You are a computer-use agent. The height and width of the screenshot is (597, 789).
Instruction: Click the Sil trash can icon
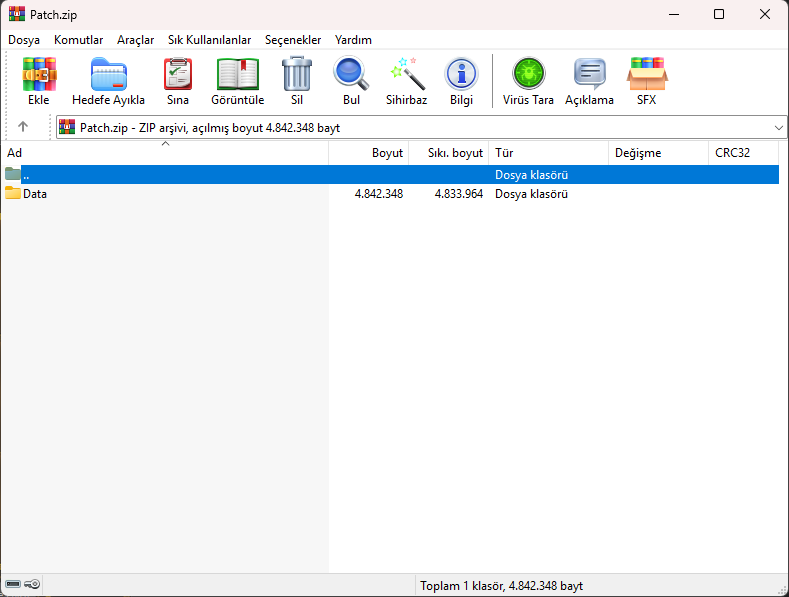point(297,73)
